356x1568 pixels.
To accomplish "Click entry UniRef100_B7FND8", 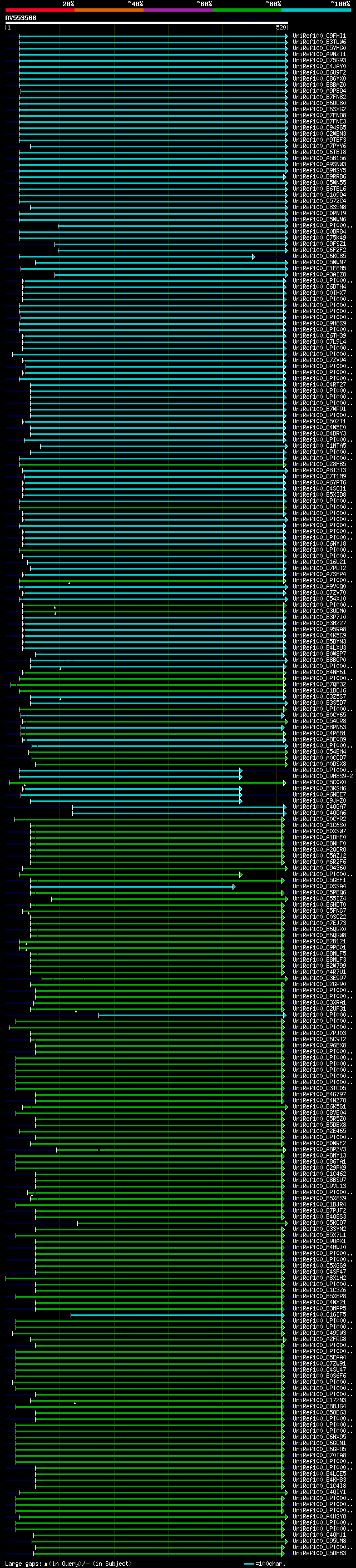I will pos(319,115).
